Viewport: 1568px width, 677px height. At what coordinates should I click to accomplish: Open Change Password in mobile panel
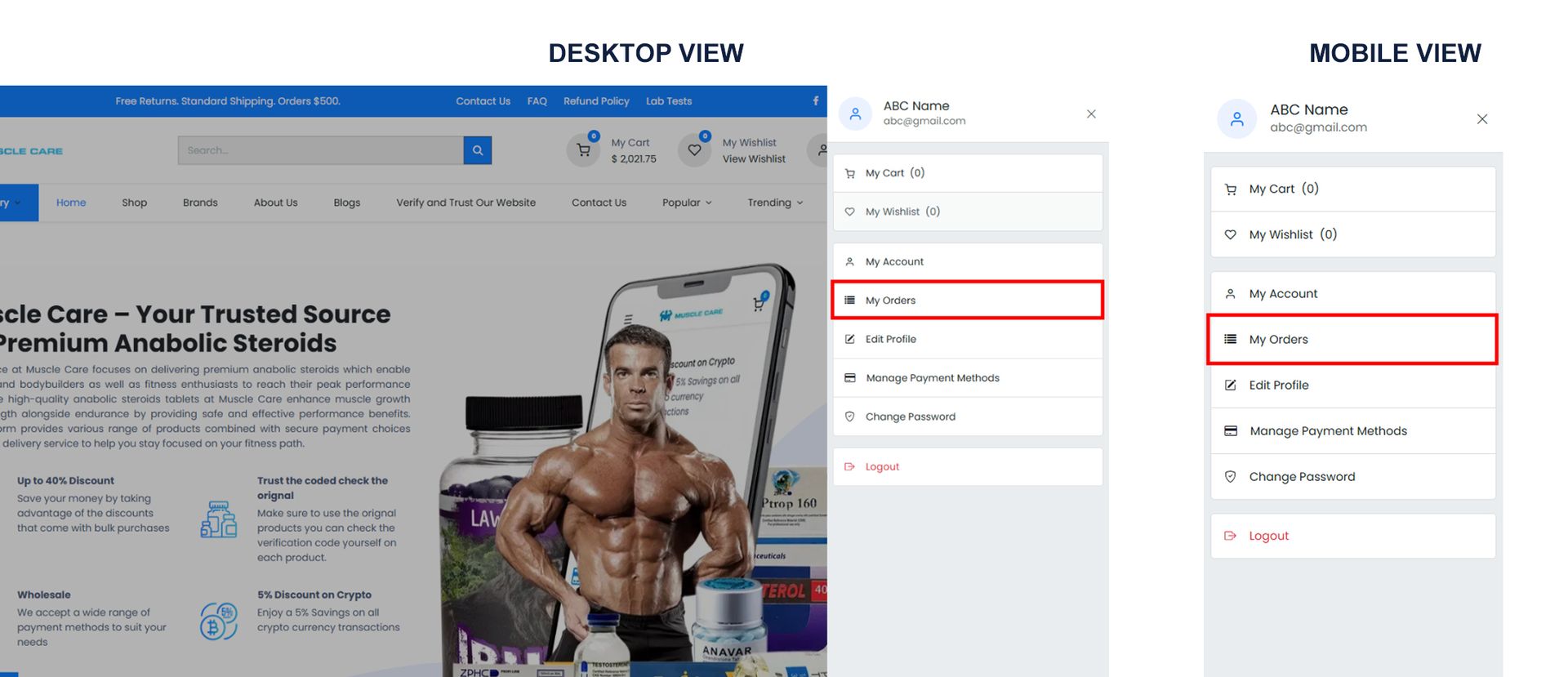pos(1353,477)
